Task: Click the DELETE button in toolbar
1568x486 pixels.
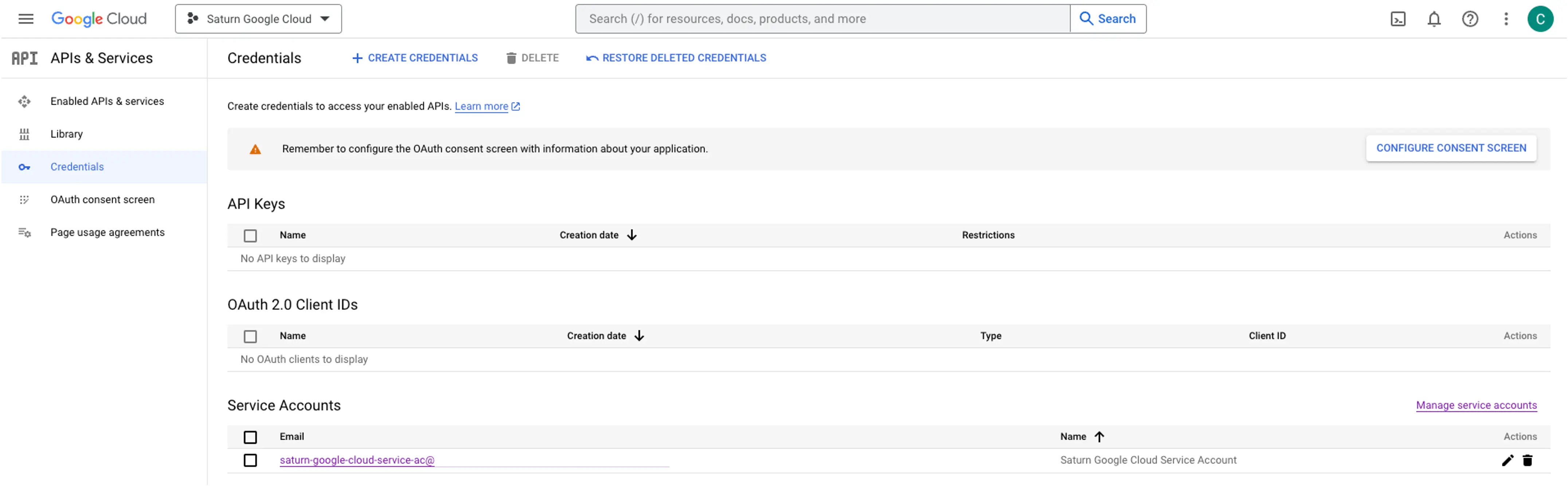Action: [x=532, y=58]
